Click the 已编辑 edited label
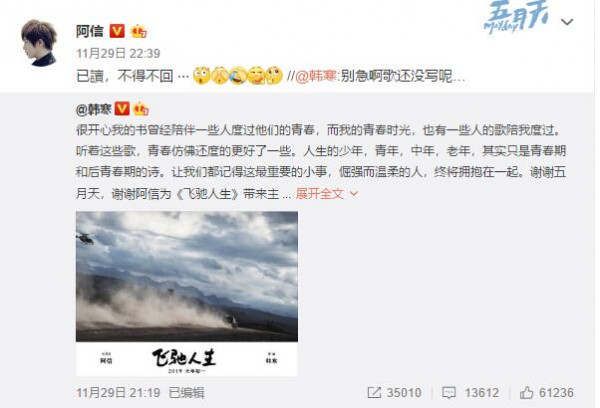The height and width of the screenshot is (408, 600). 187,392
